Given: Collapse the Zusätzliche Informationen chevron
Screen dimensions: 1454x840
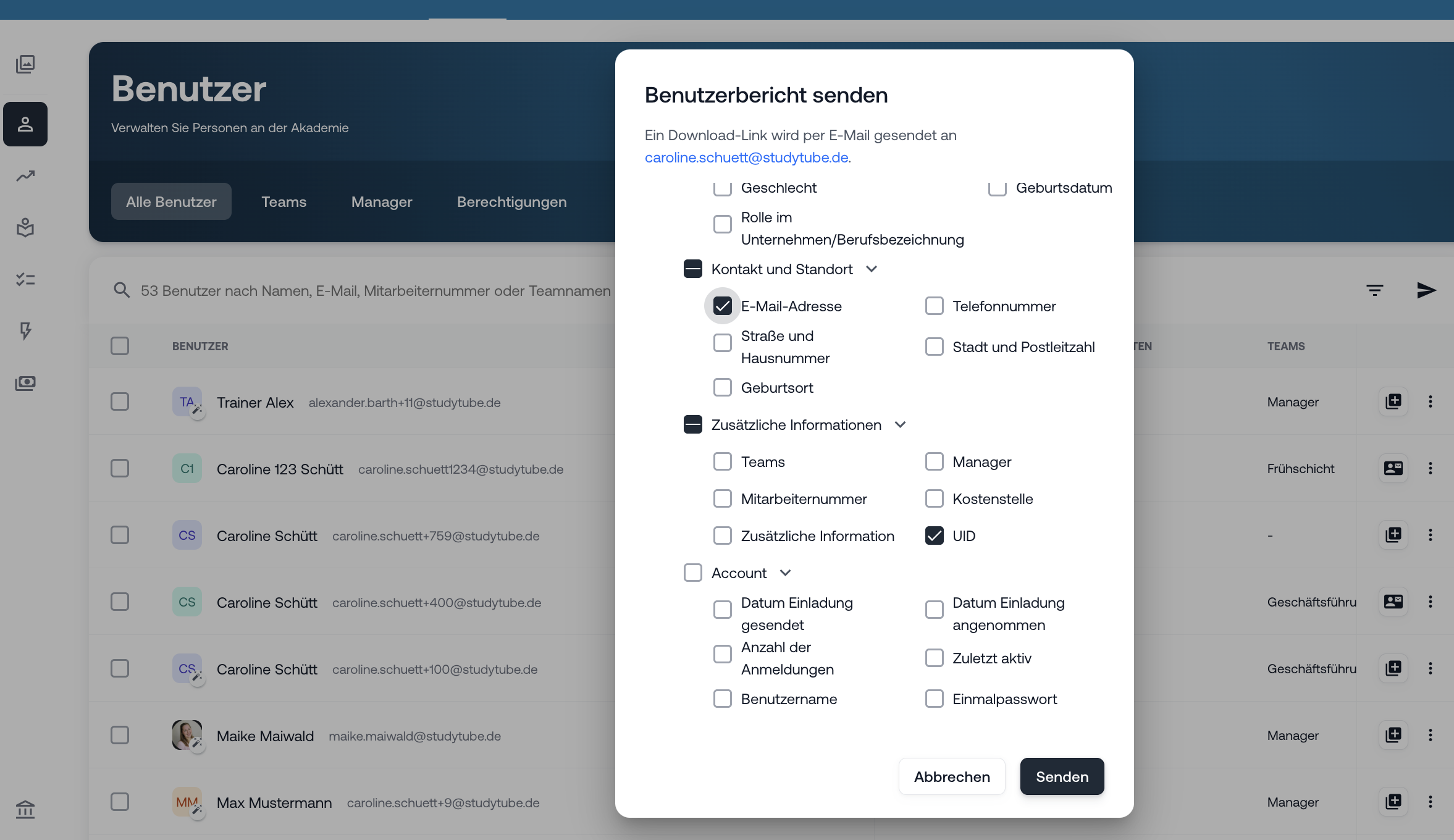Looking at the screenshot, I should [x=900, y=425].
